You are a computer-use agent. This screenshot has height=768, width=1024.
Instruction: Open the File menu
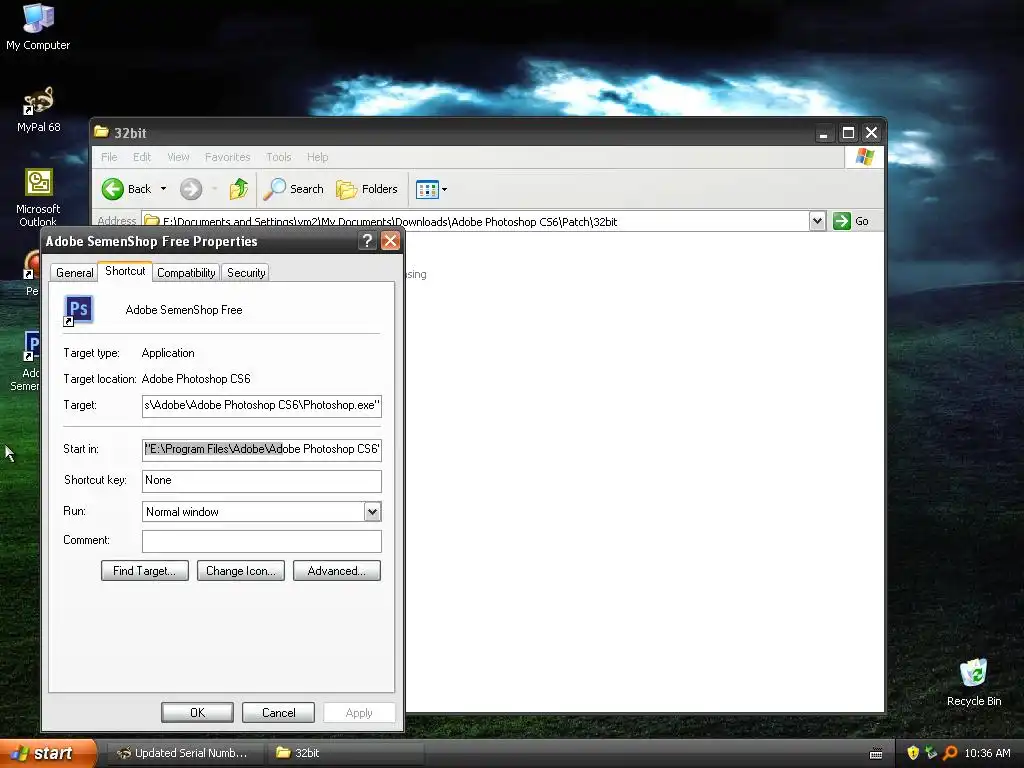pyautogui.click(x=109, y=157)
